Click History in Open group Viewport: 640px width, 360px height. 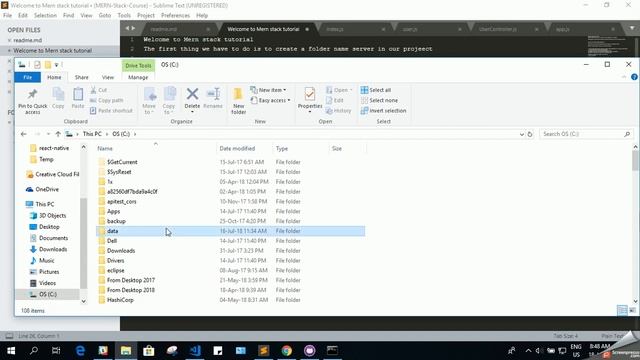coord(338,111)
